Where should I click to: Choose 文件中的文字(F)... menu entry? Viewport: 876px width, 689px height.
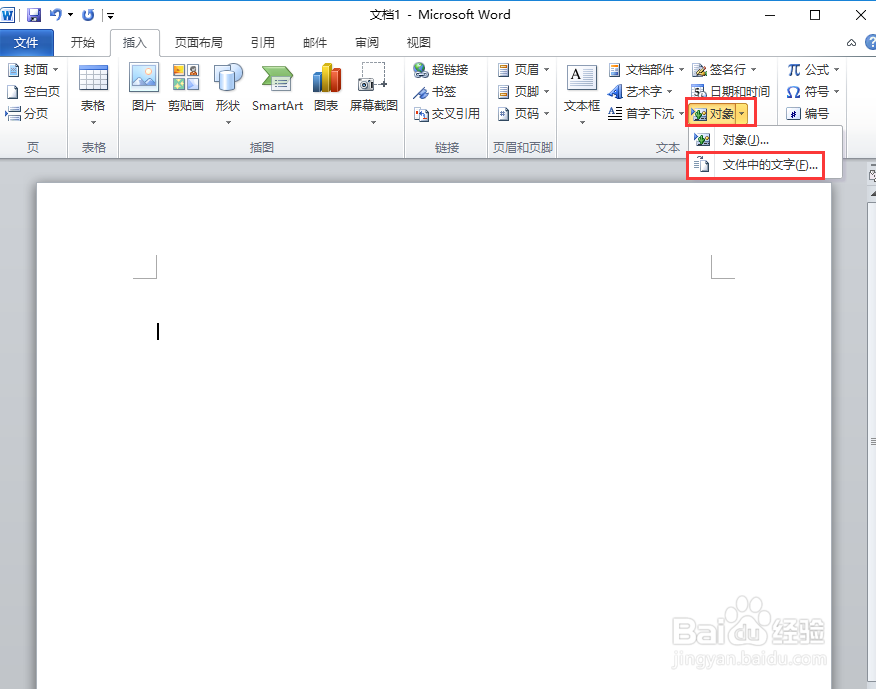click(x=765, y=165)
